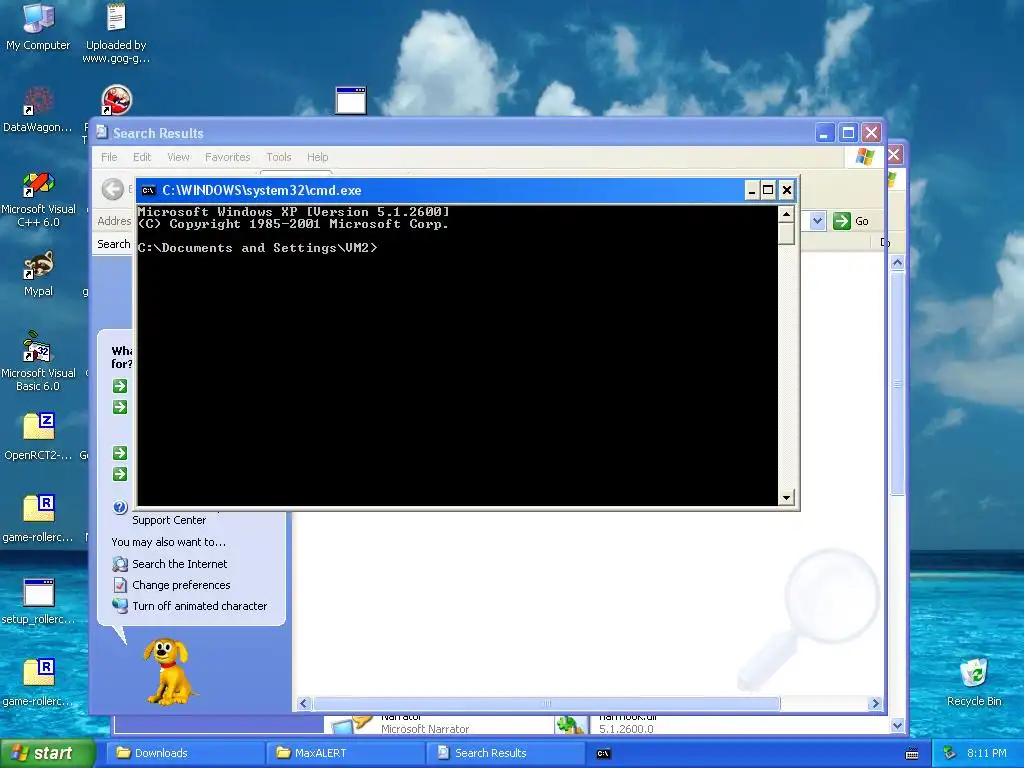This screenshot has height=768, width=1024.
Task: Click the Help and Support Center question icon
Action: pos(120,507)
